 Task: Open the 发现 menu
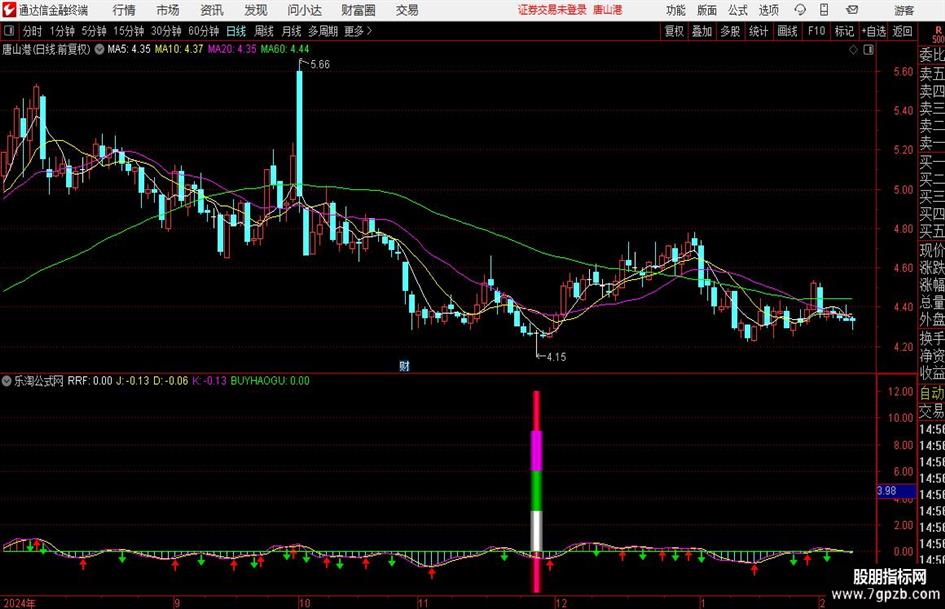tap(256, 10)
